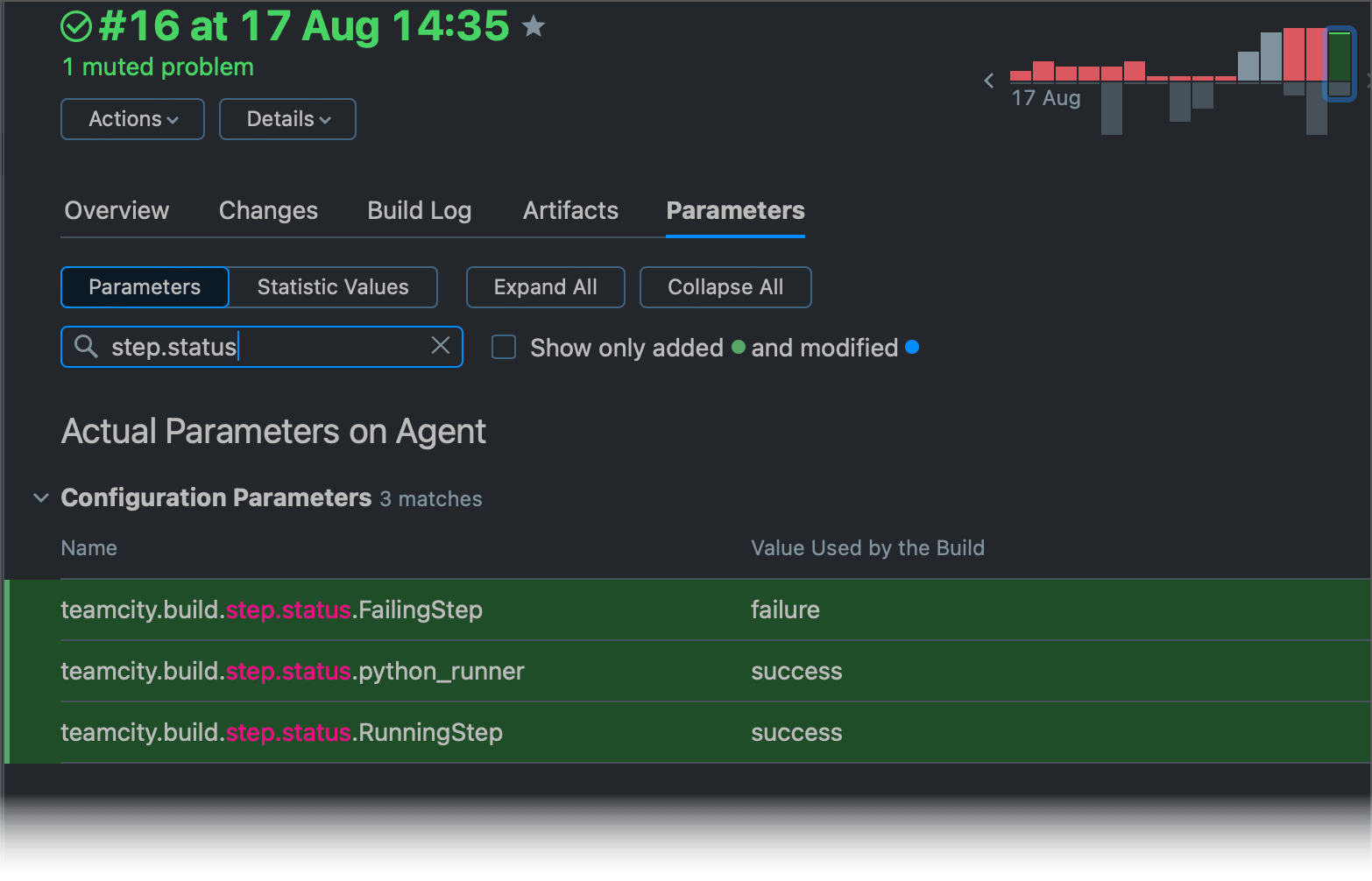Clear the search with the X icon
1372x881 pixels.
(x=441, y=346)
